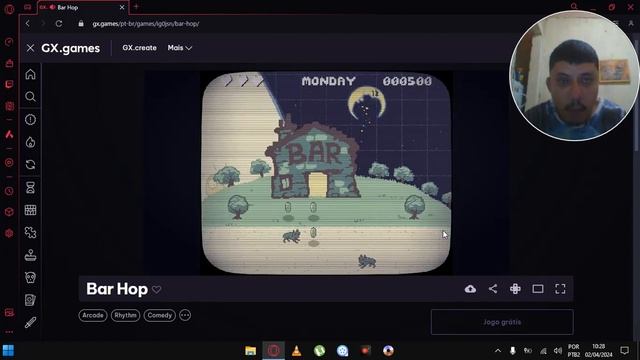Open the GX.games home icon in sidebar
This screenshot has height=360, width=640.
tap(30, 74)
